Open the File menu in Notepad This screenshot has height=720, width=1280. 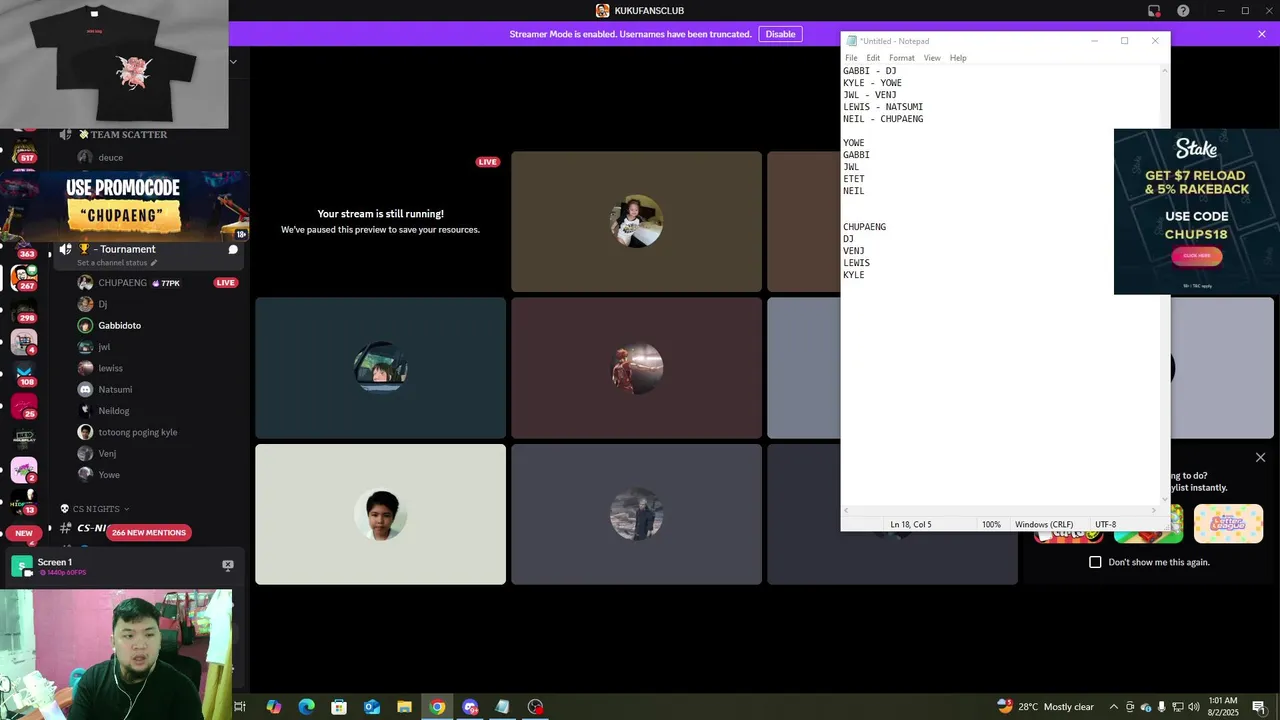pyautogui.click(x=851, y=58)
